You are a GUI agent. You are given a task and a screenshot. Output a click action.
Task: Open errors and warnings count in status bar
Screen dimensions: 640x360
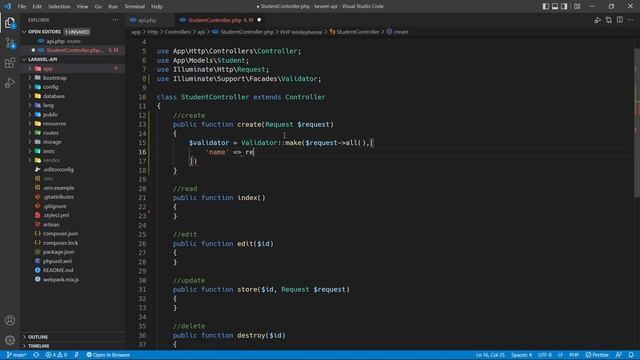[x=56, y=355]
